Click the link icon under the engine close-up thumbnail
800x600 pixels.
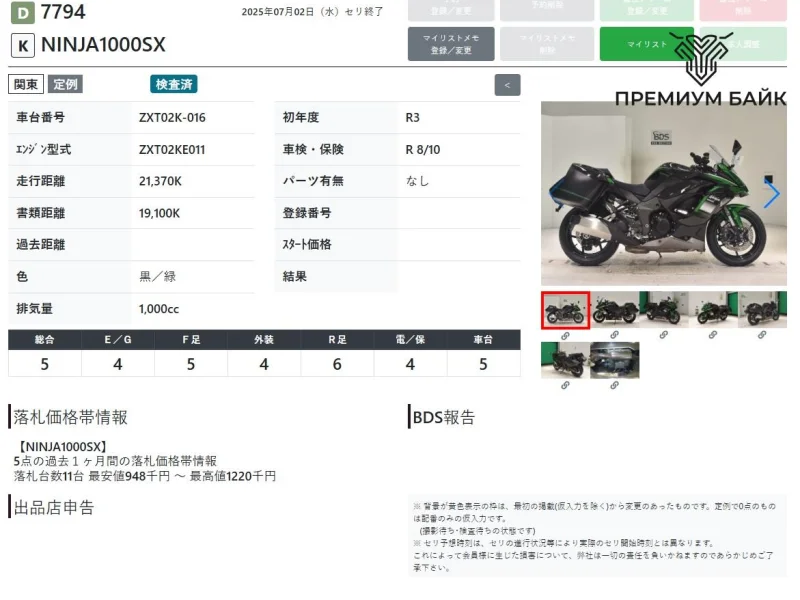[614, 386]
